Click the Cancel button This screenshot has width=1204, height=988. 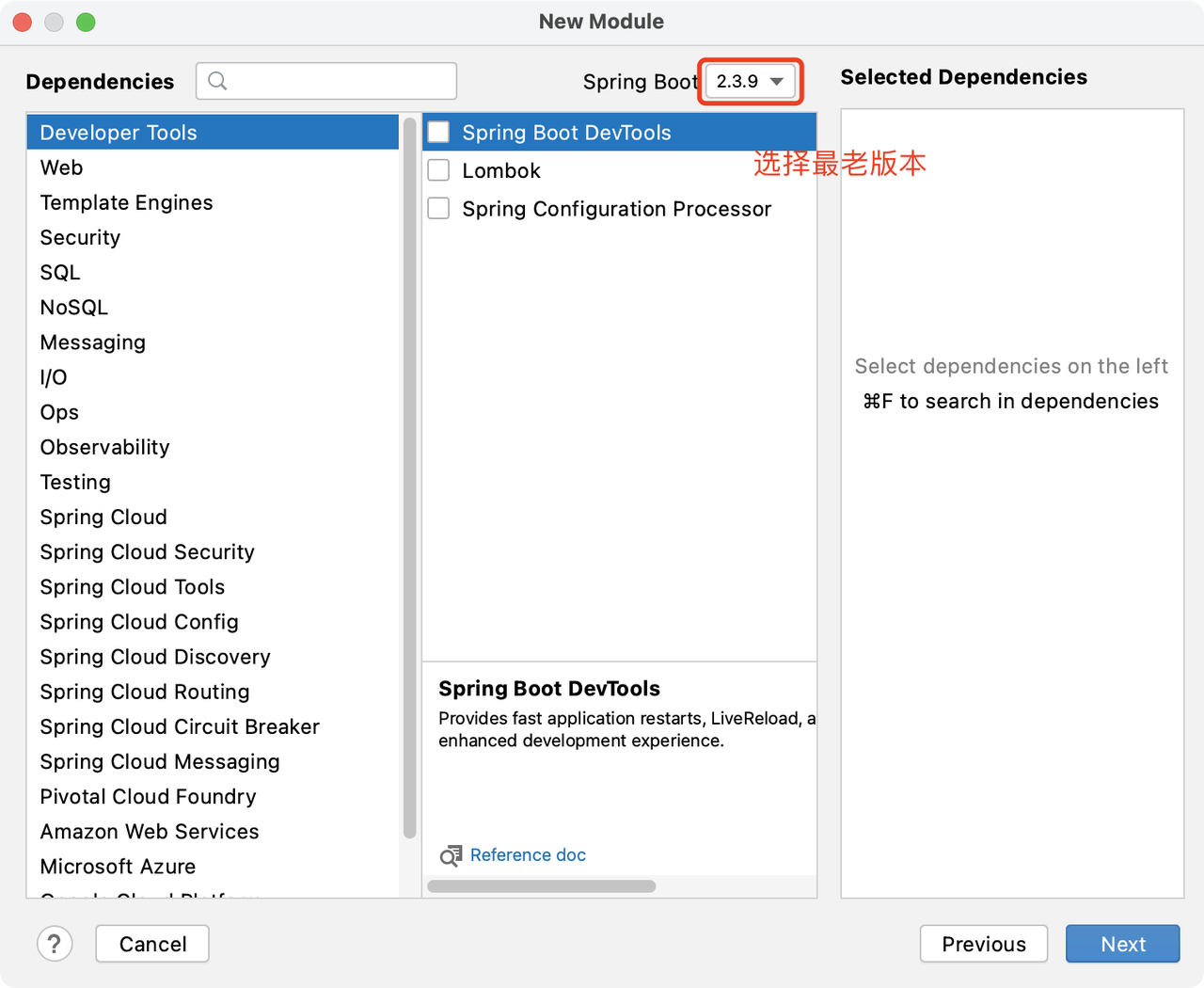(152, 944)
